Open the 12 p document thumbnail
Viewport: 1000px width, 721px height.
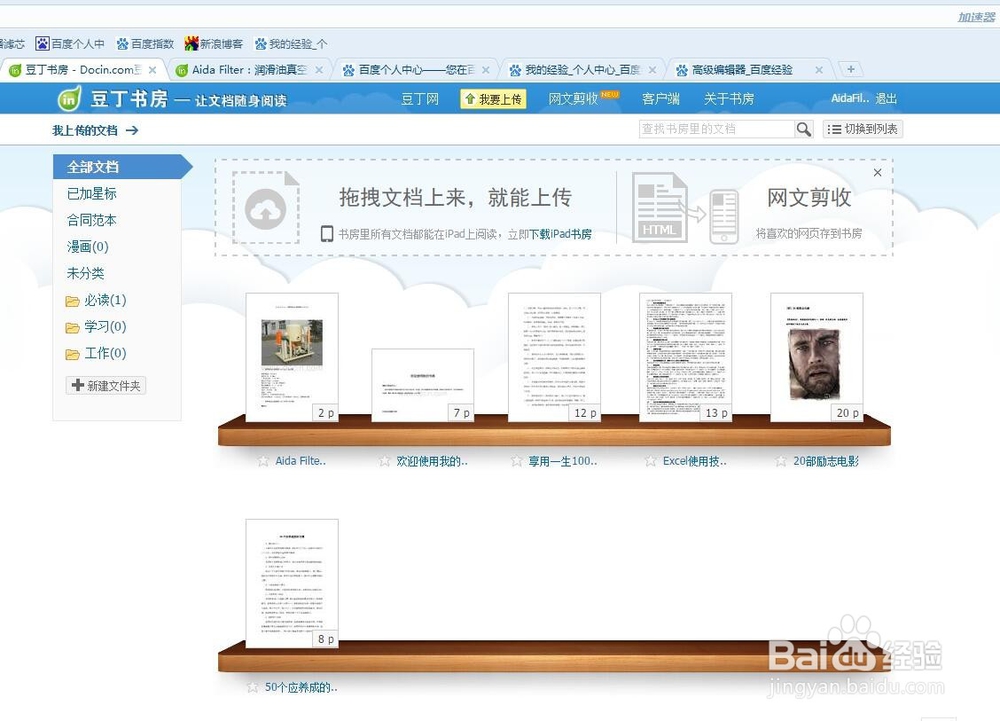[554, 357]
